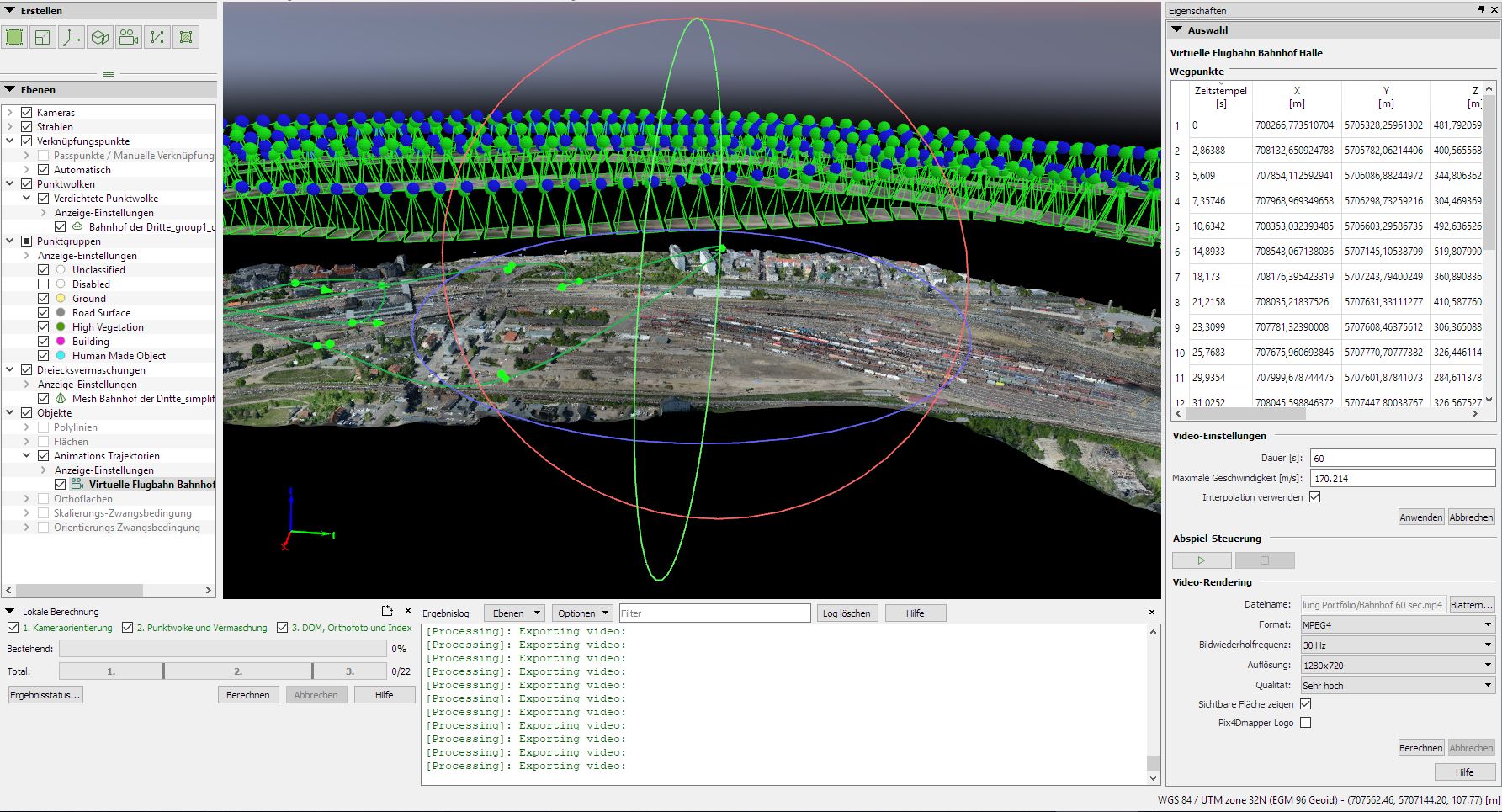
Task: Click the Dauer input field
Action: pyautogui.click(x=1402, y=459)
